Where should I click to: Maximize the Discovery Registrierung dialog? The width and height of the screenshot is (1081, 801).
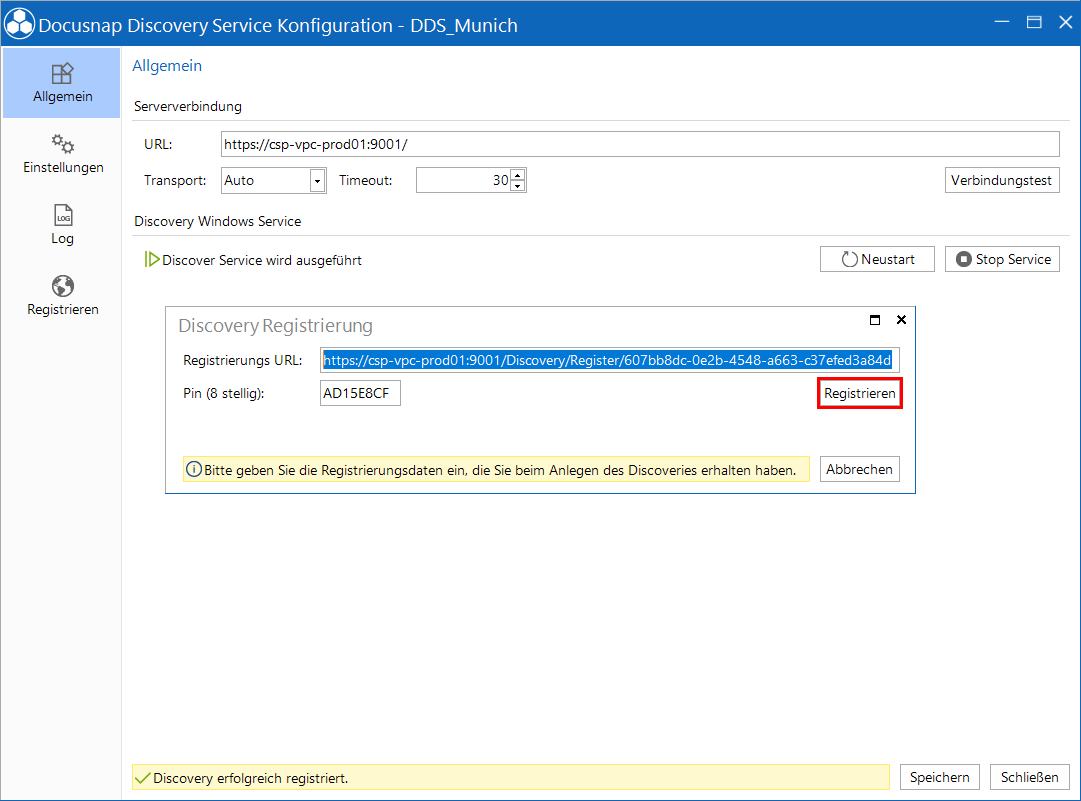[x=875, y=320]
